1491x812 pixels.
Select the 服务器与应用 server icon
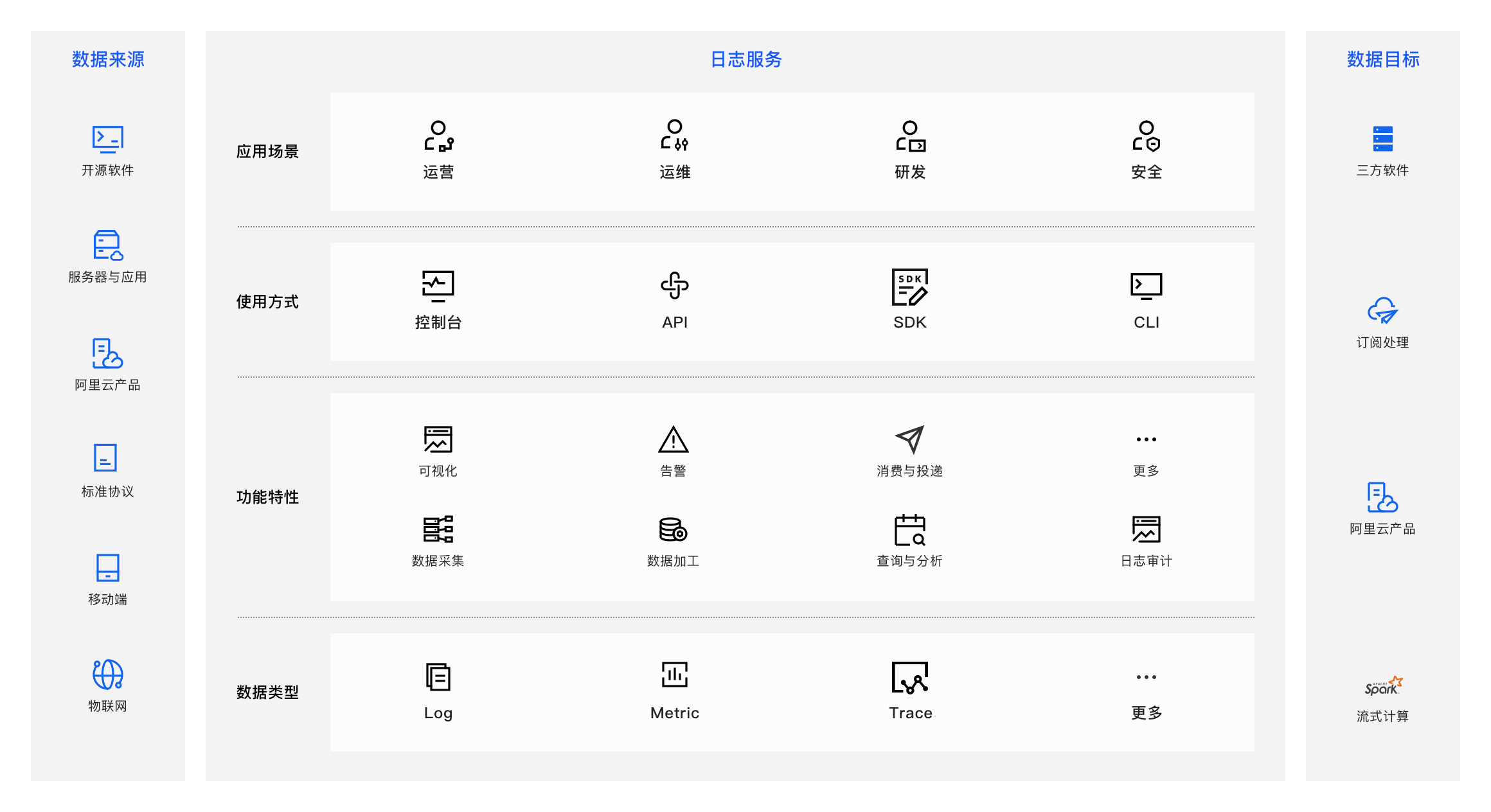(107, 245)
